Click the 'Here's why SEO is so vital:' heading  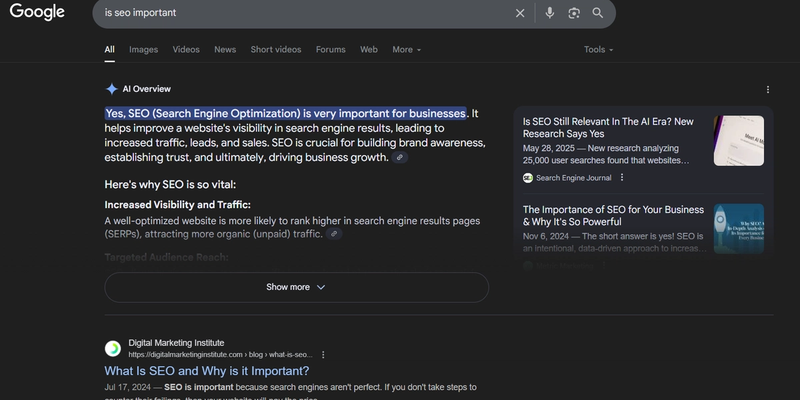pyautogui.click(x=170, y=185)
